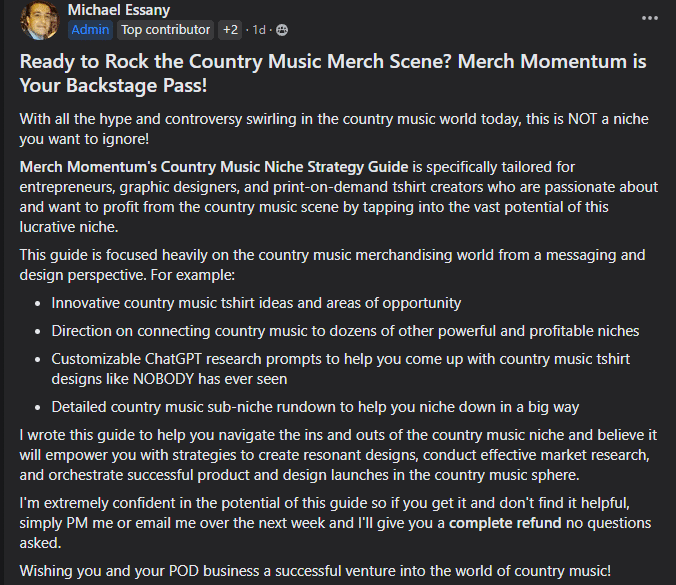Click bullet 'Customizable ChatGPT research prompts'

[341, 369]
